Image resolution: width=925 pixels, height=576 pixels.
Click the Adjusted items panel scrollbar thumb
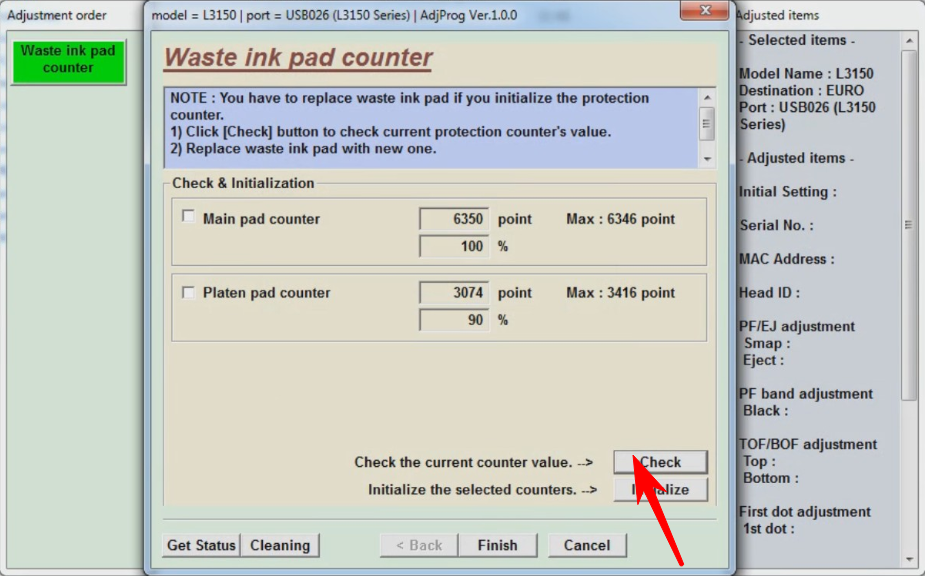[908, 225]
